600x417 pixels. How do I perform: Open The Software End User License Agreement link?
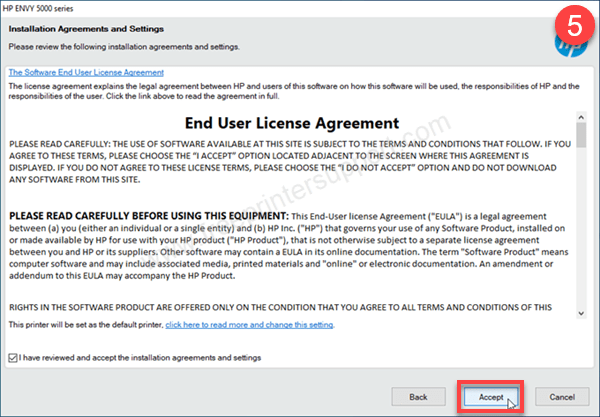pos(85,73)
